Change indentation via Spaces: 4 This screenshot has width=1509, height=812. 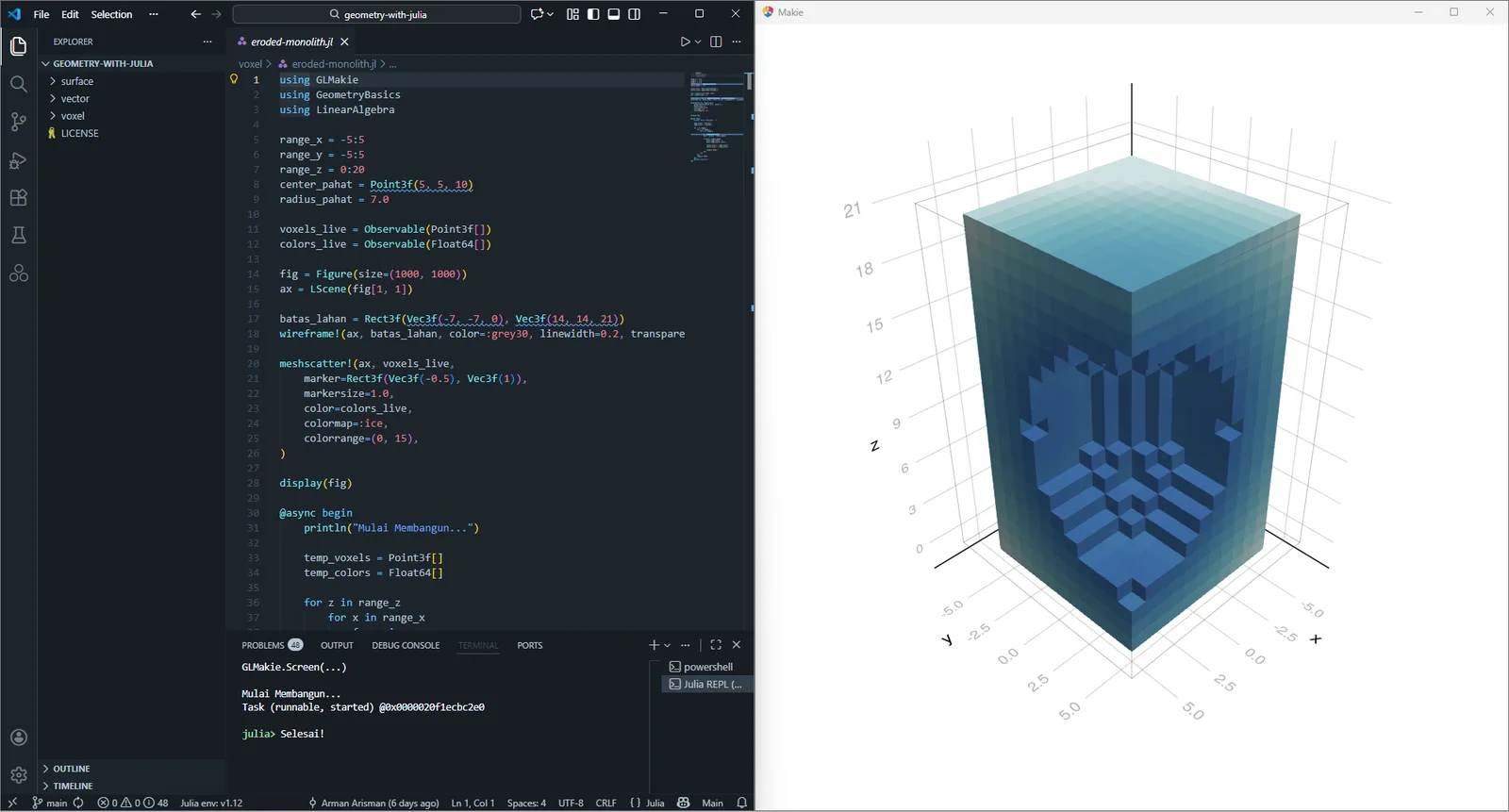coord(526,803)
